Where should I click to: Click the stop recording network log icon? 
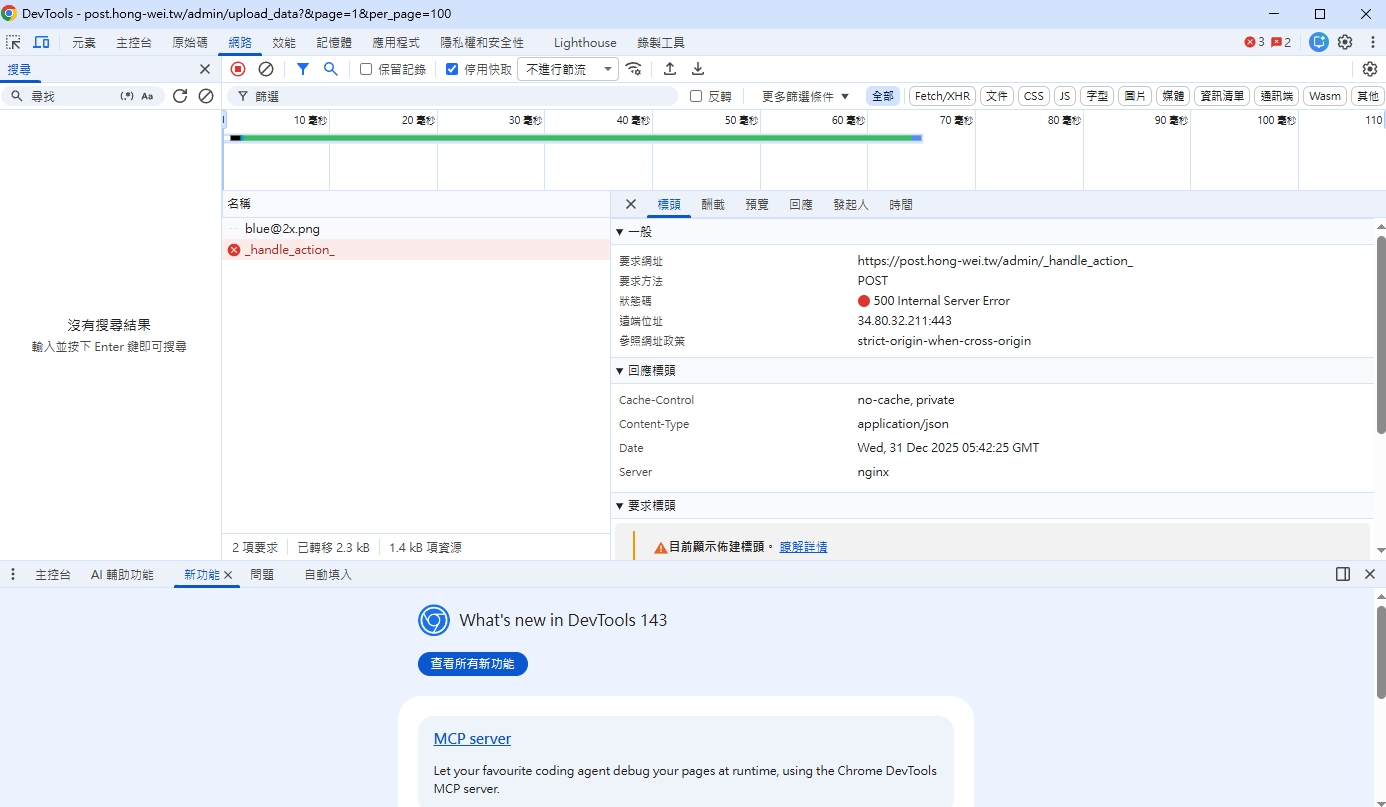(x=238, y=69)
